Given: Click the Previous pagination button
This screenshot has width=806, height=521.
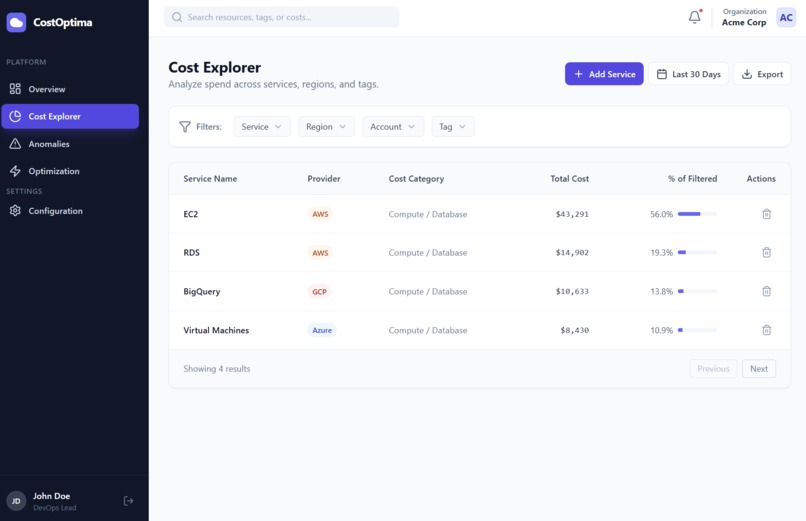Looking at the screenshot, I should (713, 368).
